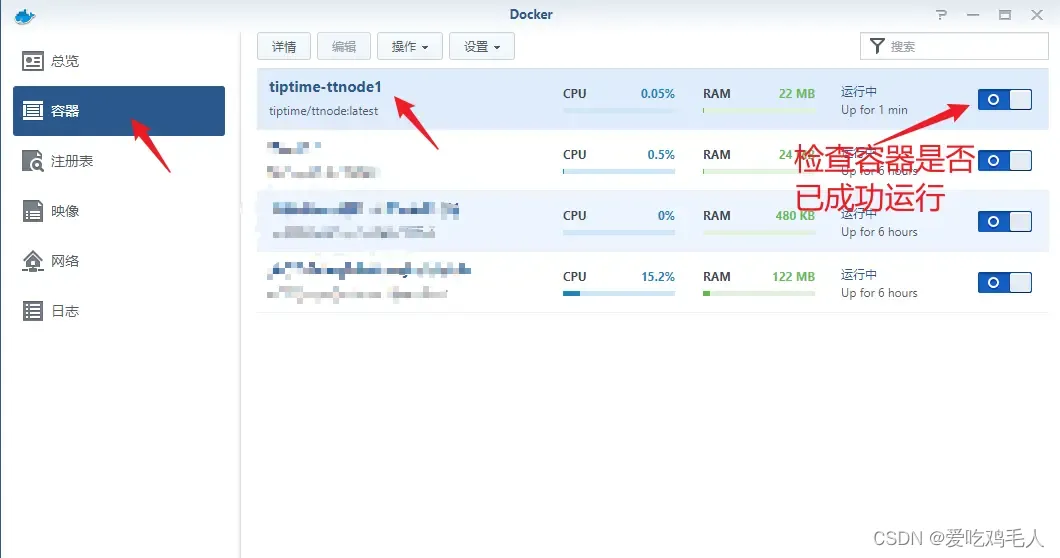Click the Docker whale logo icon
The height and width of the screenshot is (558, 1060).
click(x=24, y=16)
